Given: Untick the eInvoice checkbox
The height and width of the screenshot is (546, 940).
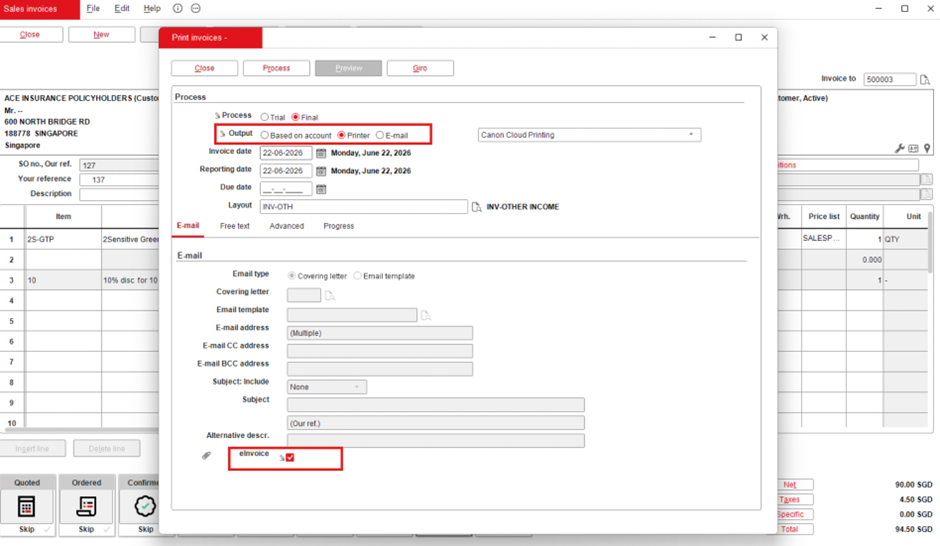Looking at the screenshot, I should pyautogui.click(x=290, y=457).
